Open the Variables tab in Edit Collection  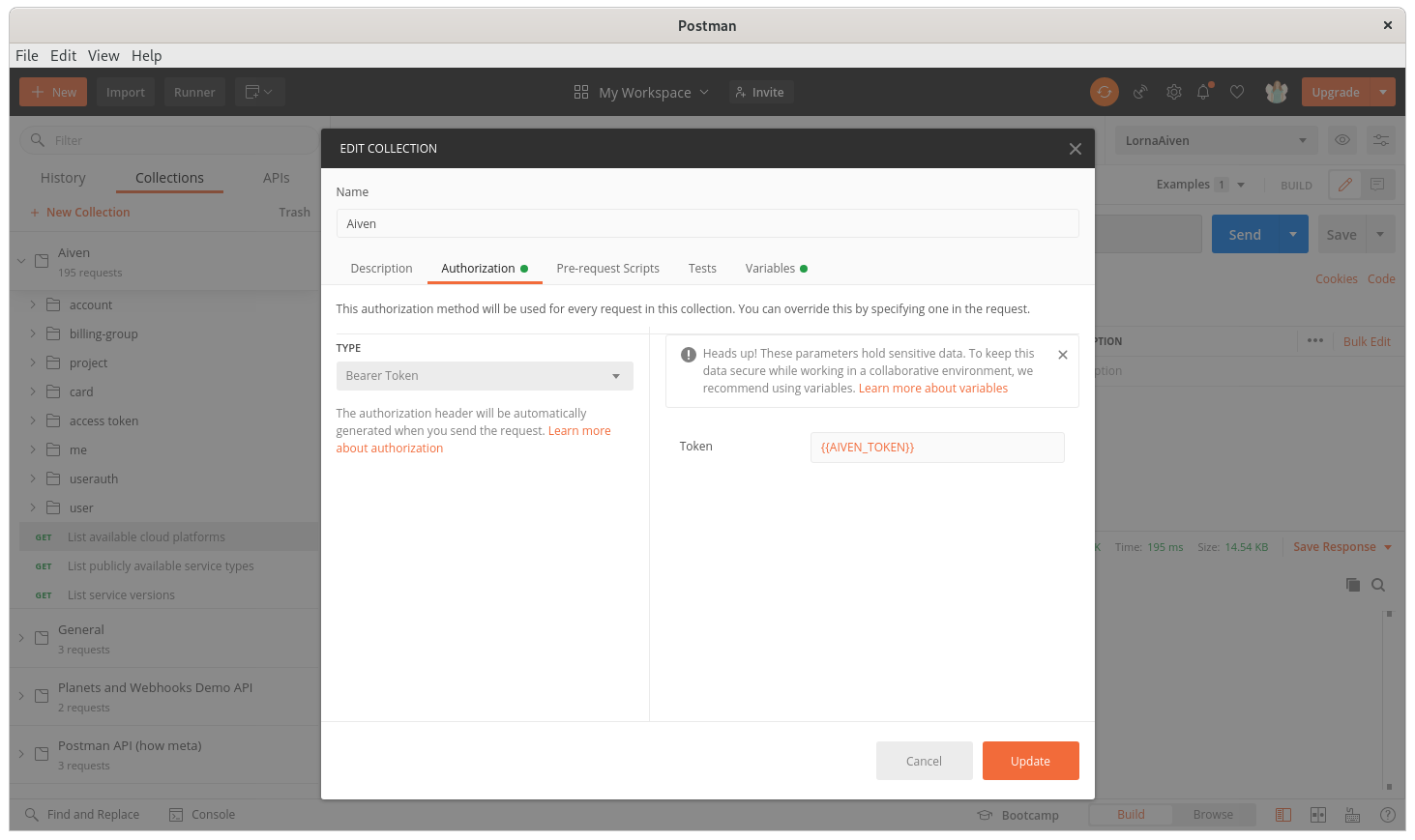point(771,268)
